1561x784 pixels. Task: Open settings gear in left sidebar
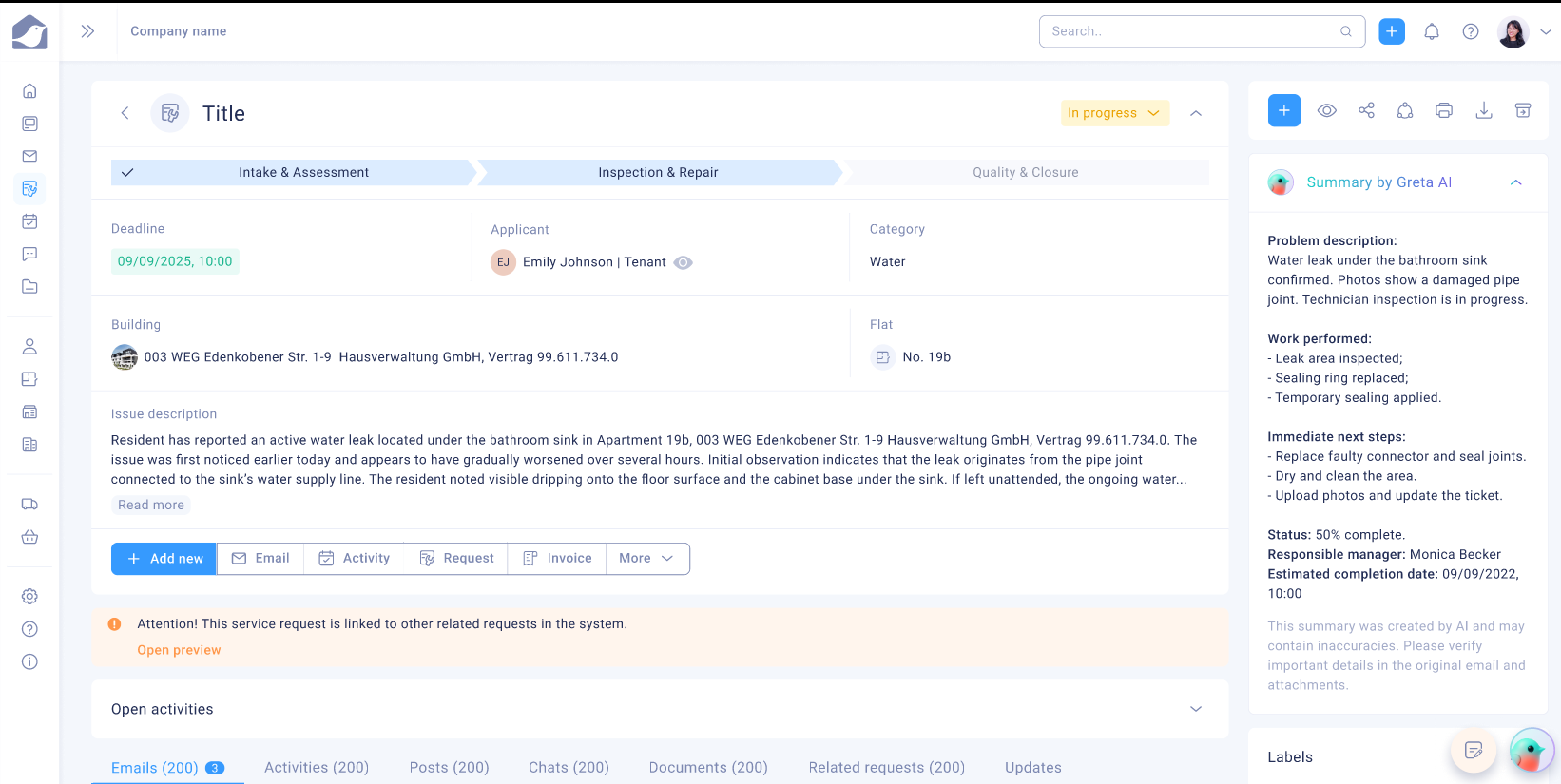tap(29, 597)
